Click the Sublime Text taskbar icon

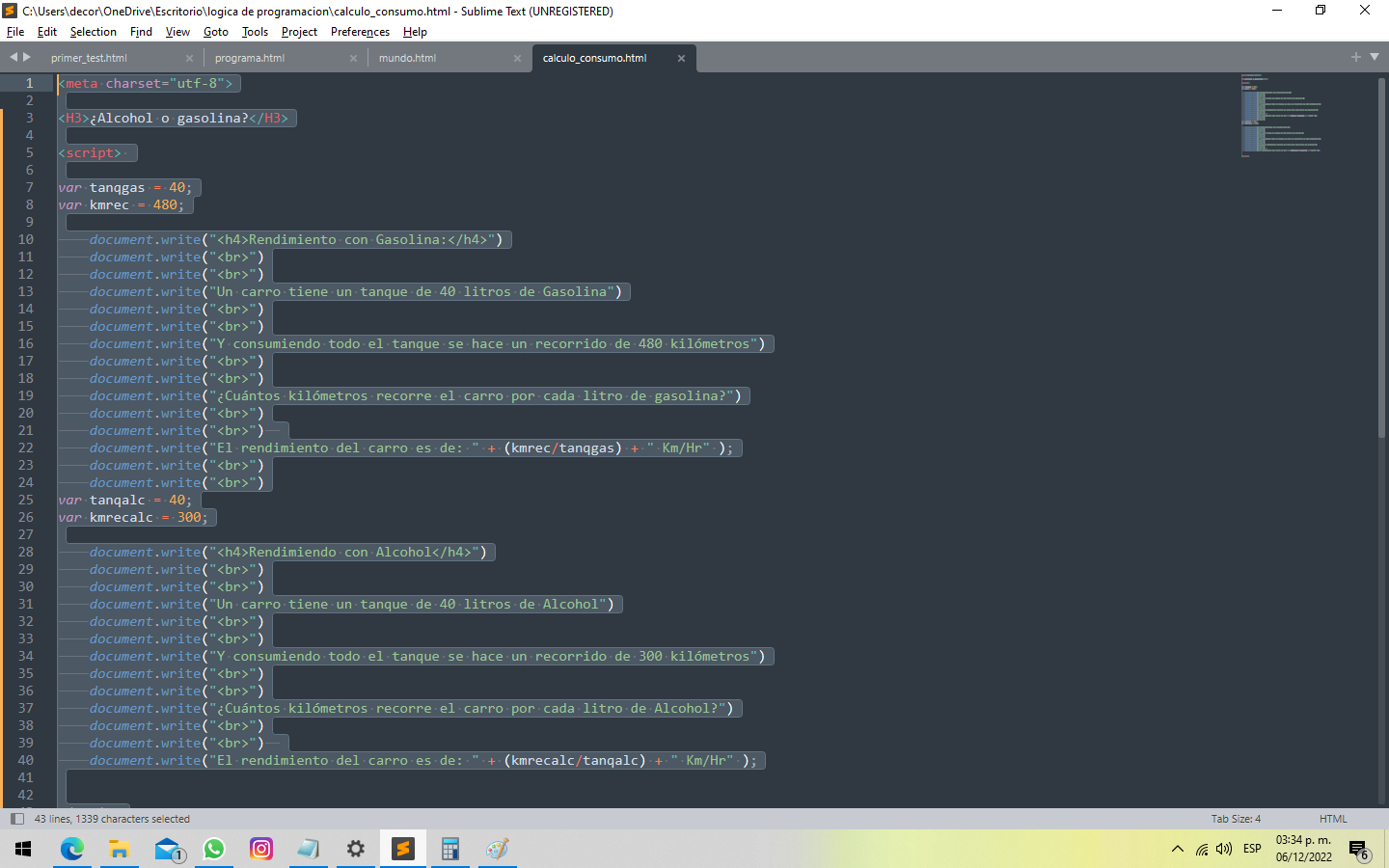[x=403, y=849]
